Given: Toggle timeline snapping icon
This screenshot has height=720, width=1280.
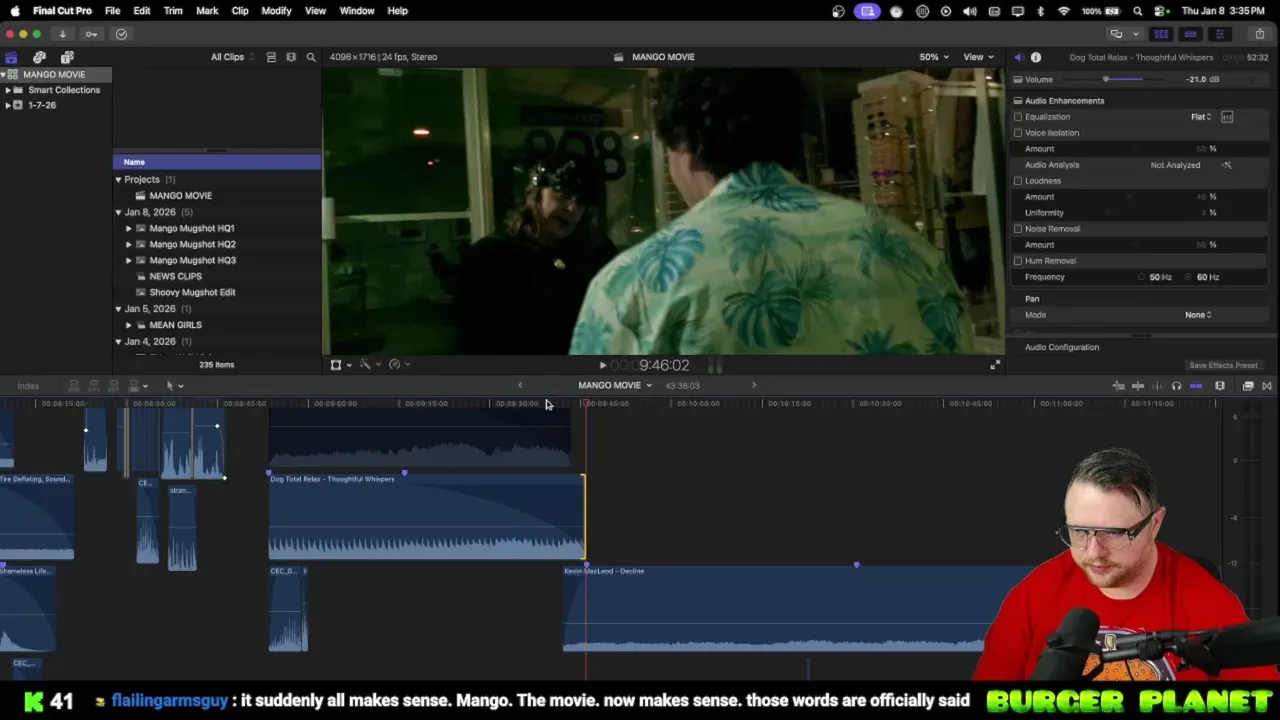Looking at the screenshot, I should [1196, 386].
